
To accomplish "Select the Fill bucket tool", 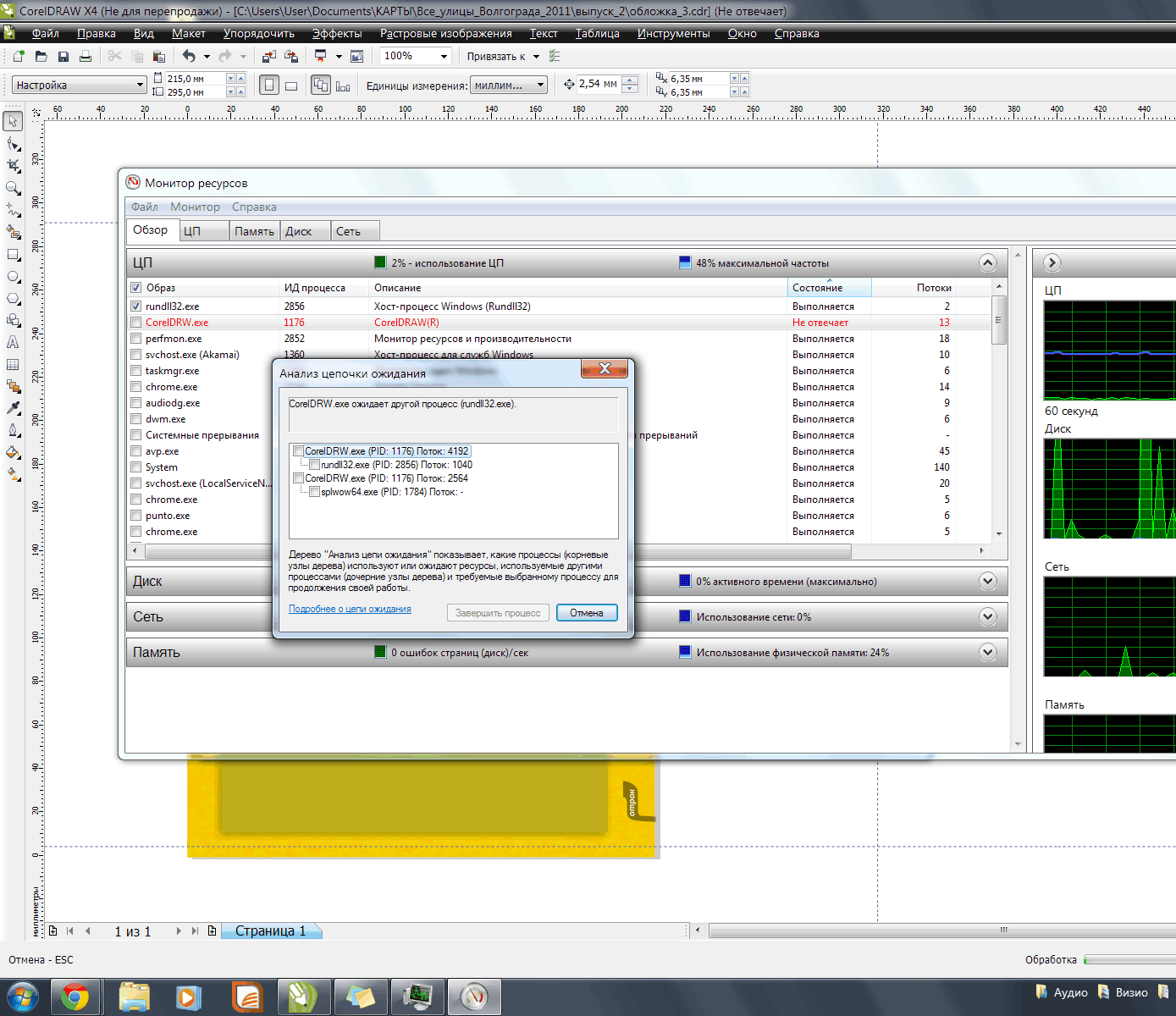I will click(13, 452).
